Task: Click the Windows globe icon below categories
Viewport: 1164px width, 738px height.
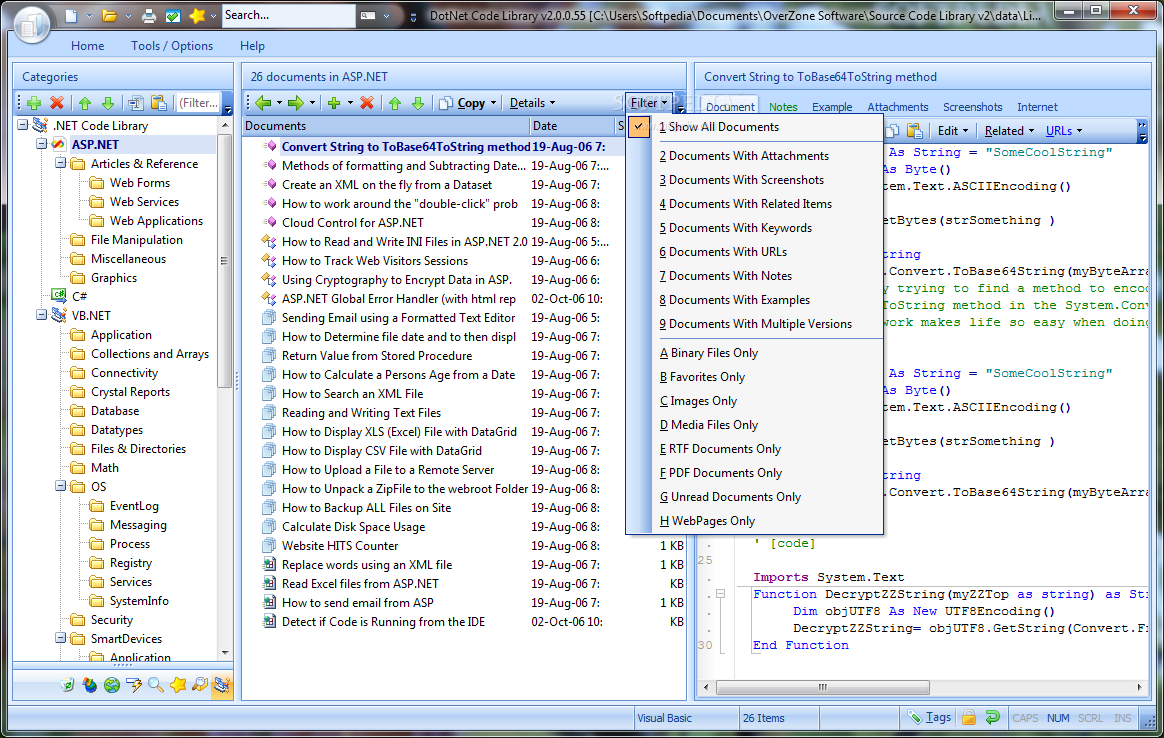Action: pos(90,685)
